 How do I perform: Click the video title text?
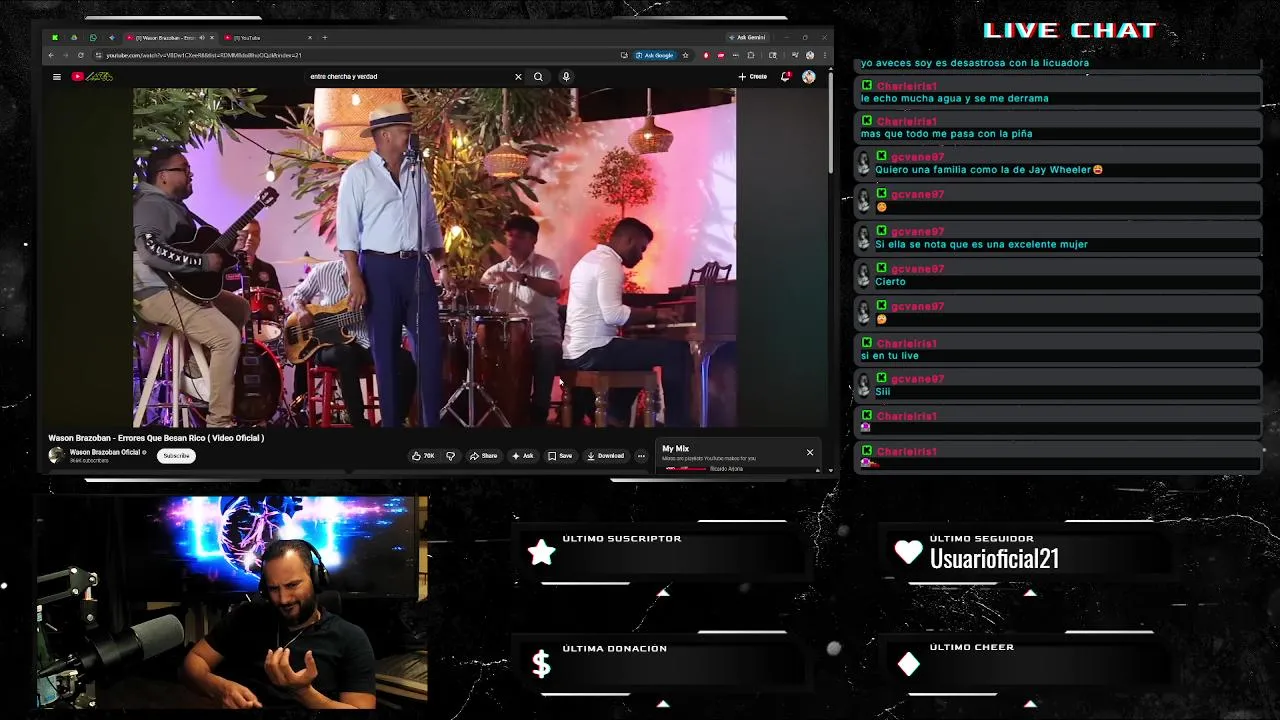click(156, 438)
